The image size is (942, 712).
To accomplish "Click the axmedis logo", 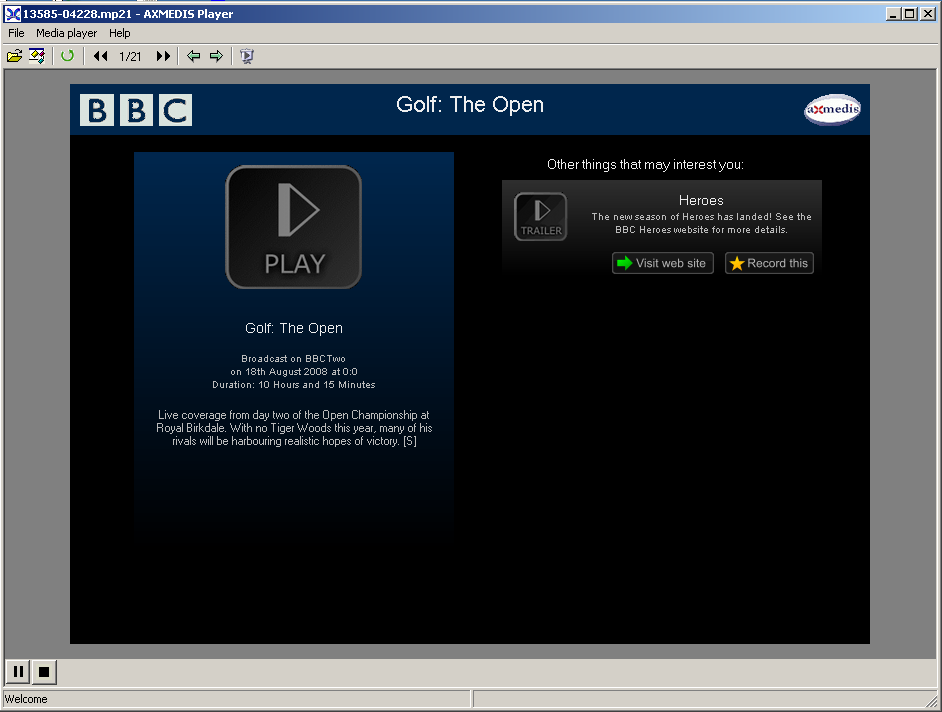I will [832, 109].
